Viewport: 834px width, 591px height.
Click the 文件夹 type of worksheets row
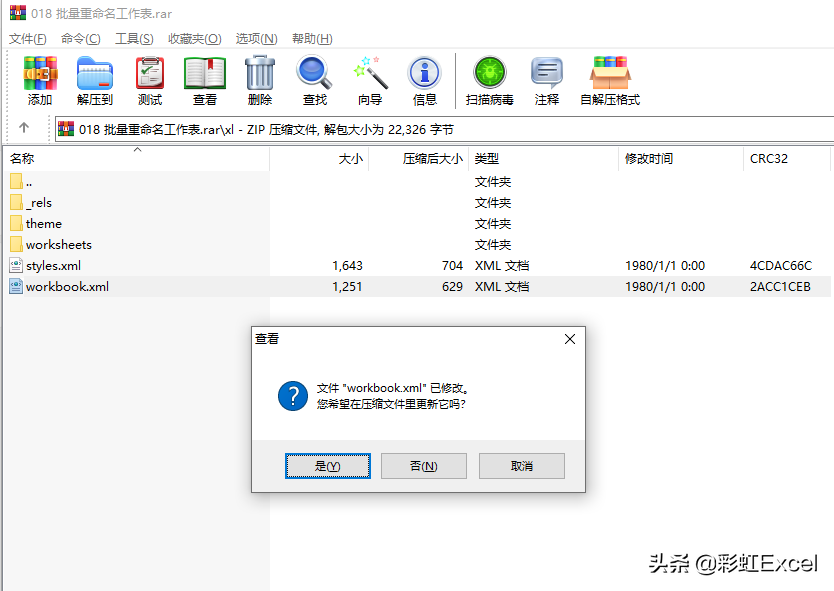coord(493,245)
